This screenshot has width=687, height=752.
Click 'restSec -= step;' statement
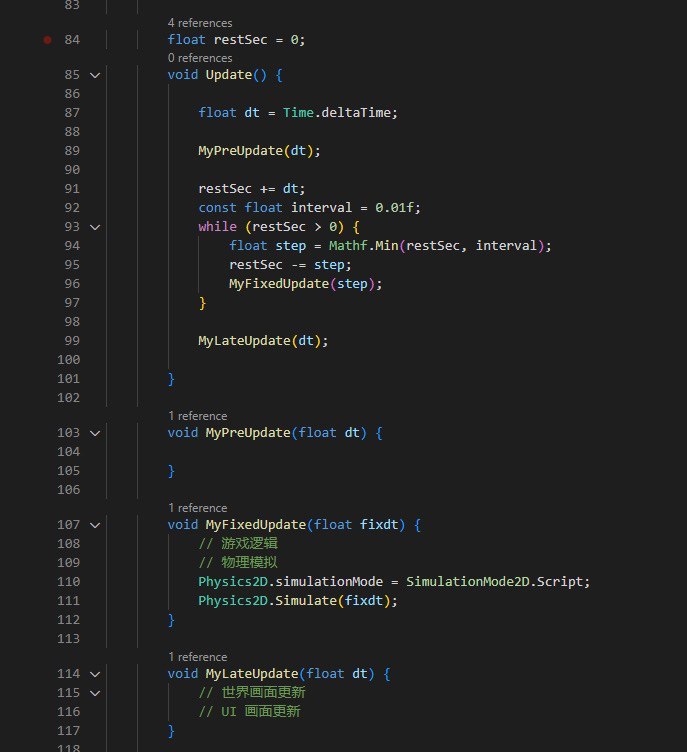pos(290,265)
